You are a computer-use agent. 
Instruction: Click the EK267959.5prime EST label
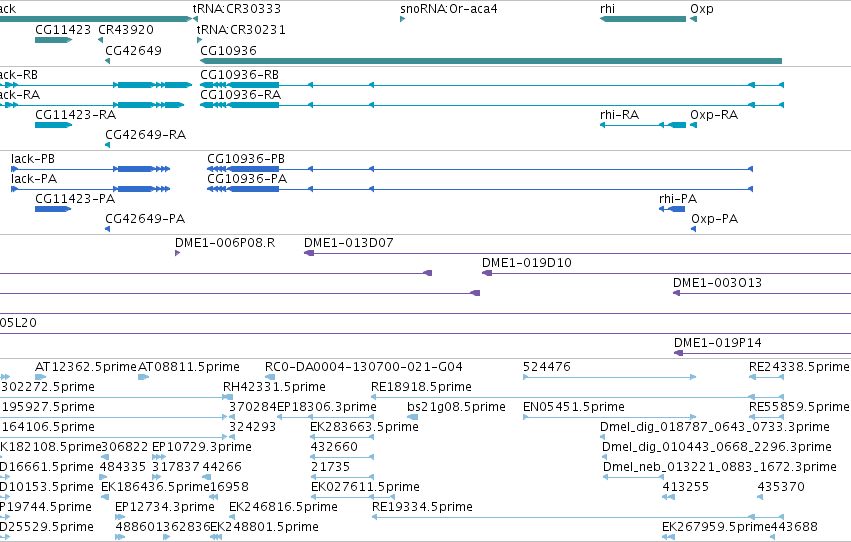point(716,527)
